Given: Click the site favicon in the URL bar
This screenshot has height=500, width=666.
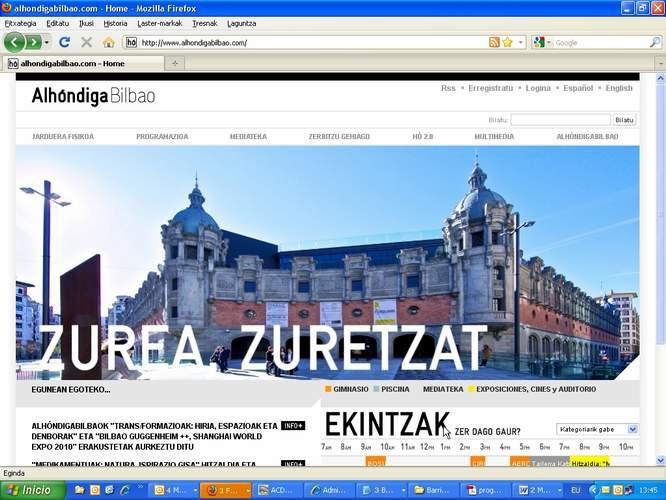Looking at the screenshot, I should click(132, 42).
